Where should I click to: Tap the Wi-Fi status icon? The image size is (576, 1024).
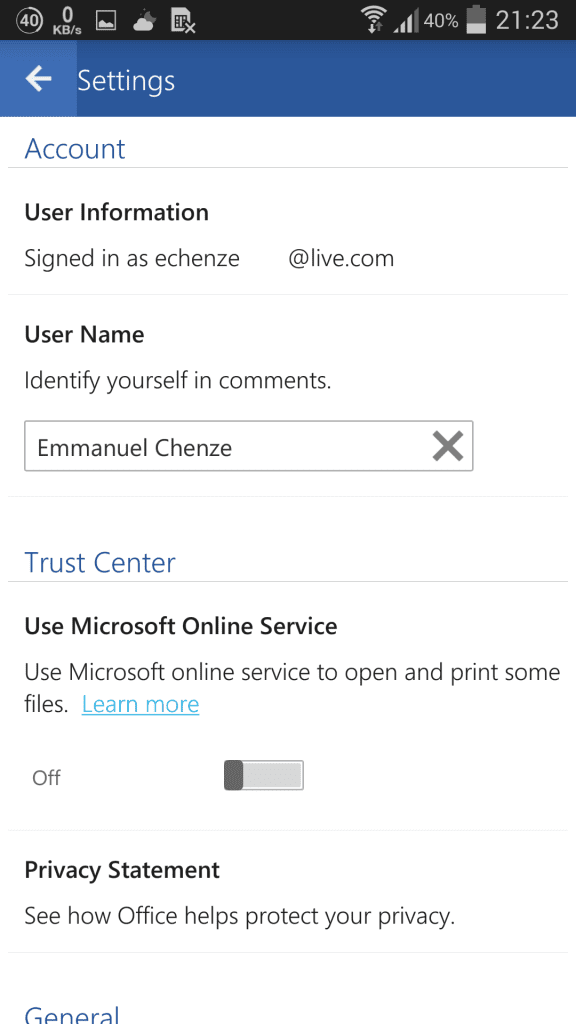[x=374, y=20]
